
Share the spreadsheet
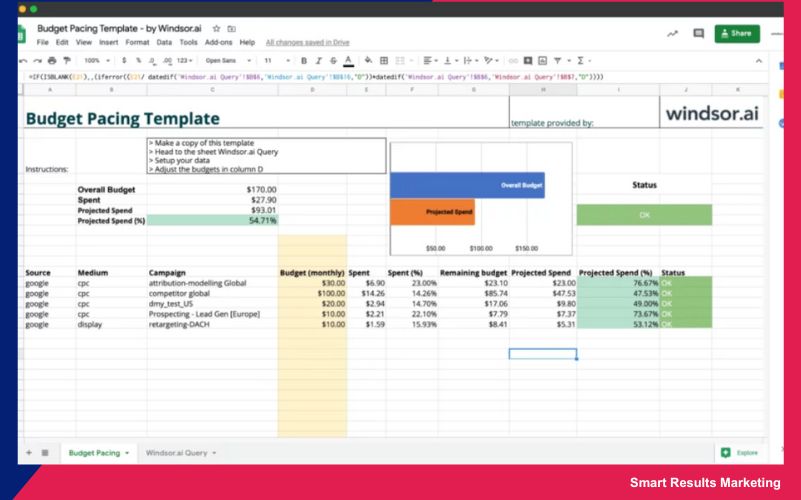pos(737,34)
